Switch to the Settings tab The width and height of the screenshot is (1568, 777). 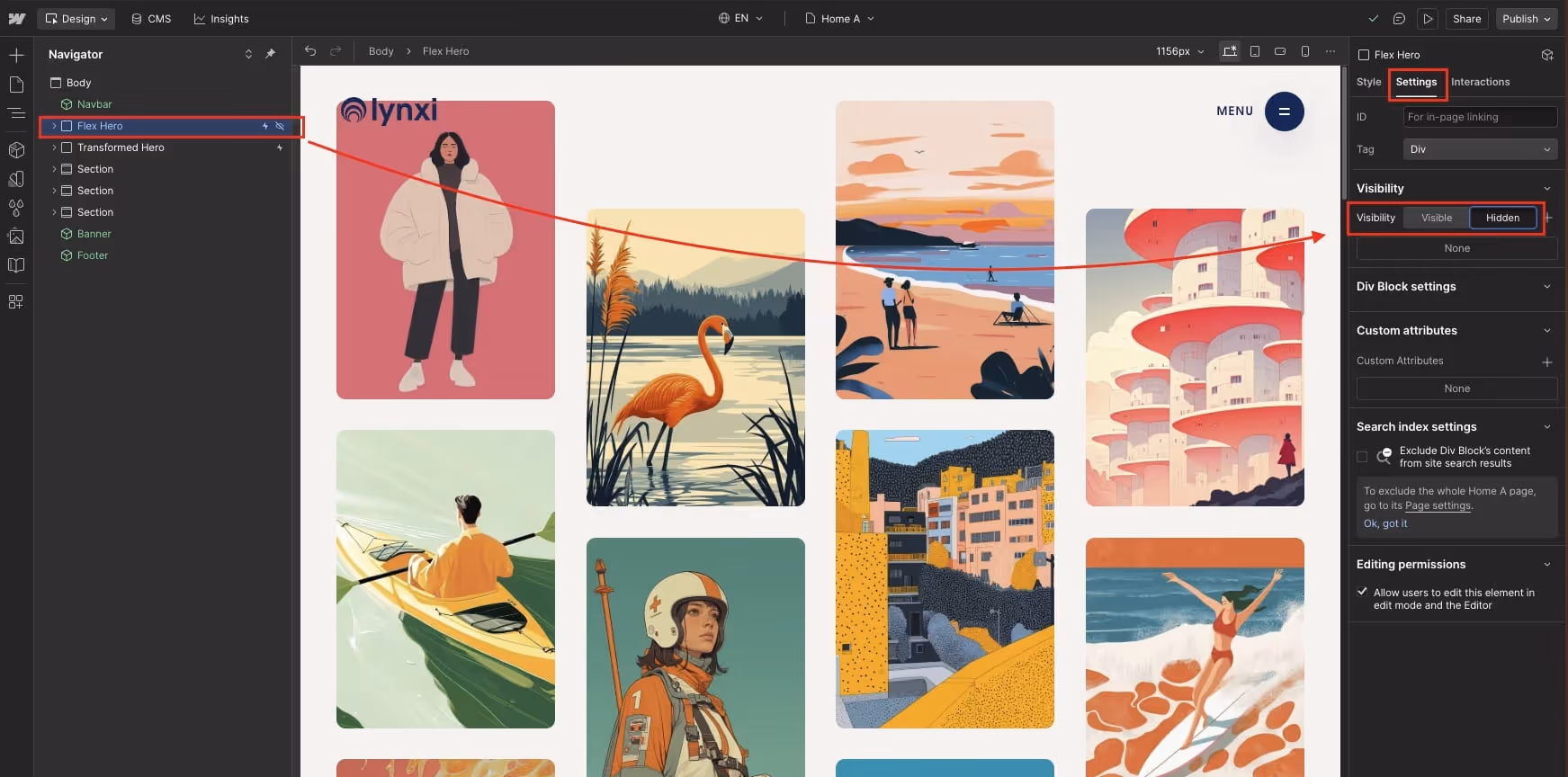point(1416,82)
